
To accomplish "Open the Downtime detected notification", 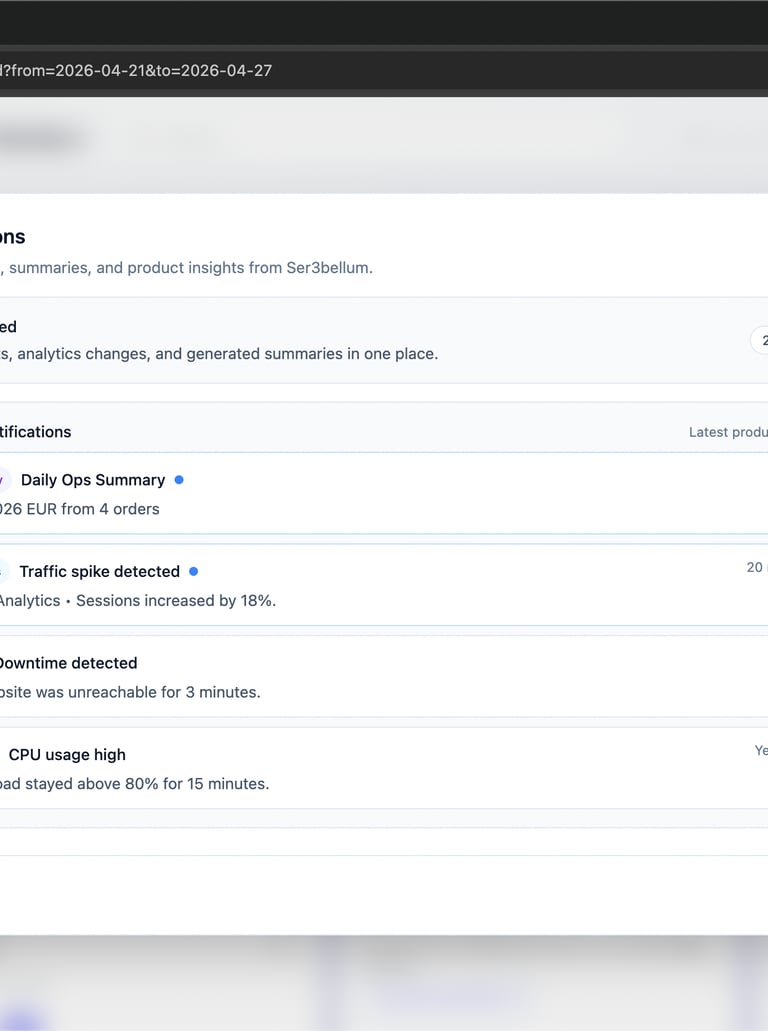I will (x=68, y=663).
